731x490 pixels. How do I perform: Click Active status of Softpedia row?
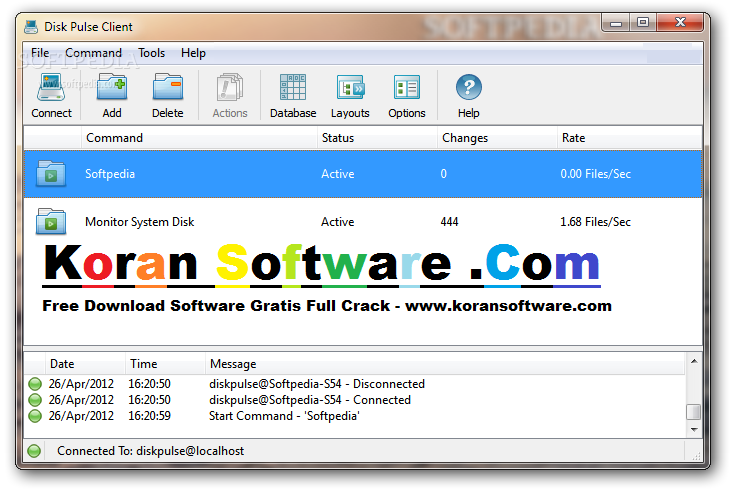pos(338,174)
